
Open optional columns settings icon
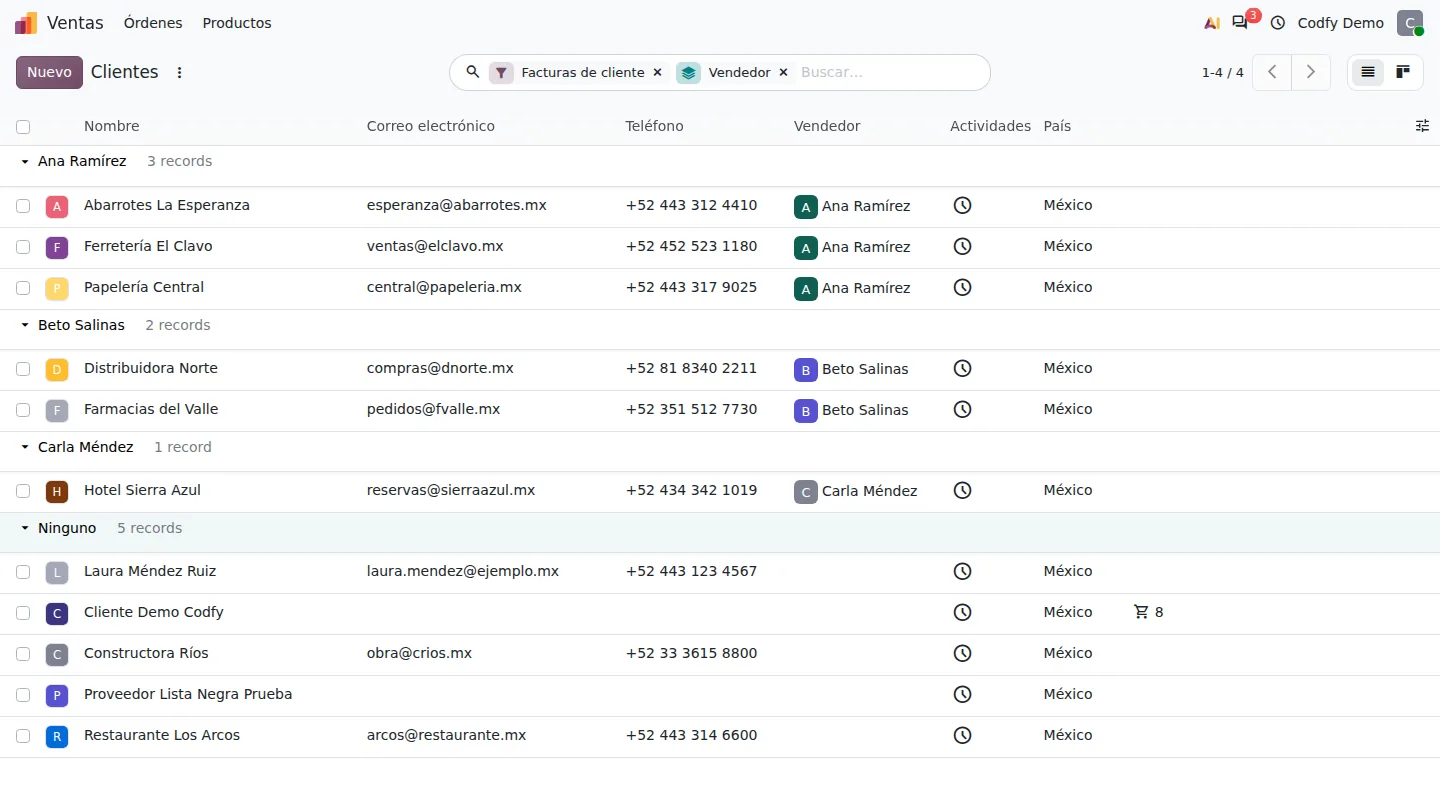coord(1422,126)
